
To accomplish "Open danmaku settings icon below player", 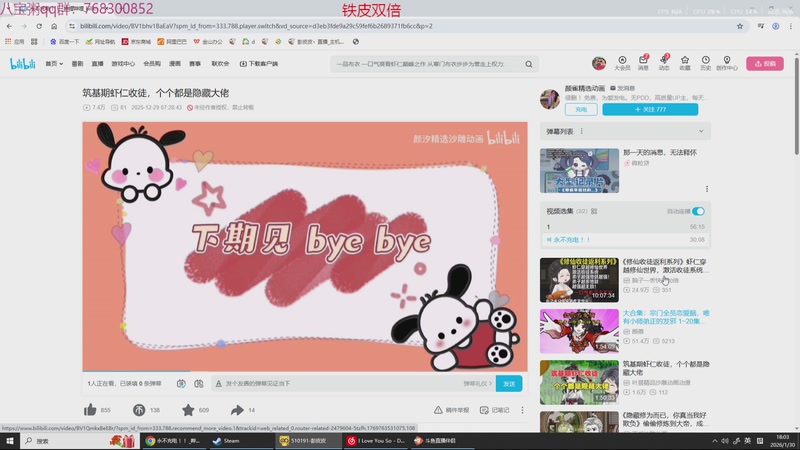I will pos(199,384).
